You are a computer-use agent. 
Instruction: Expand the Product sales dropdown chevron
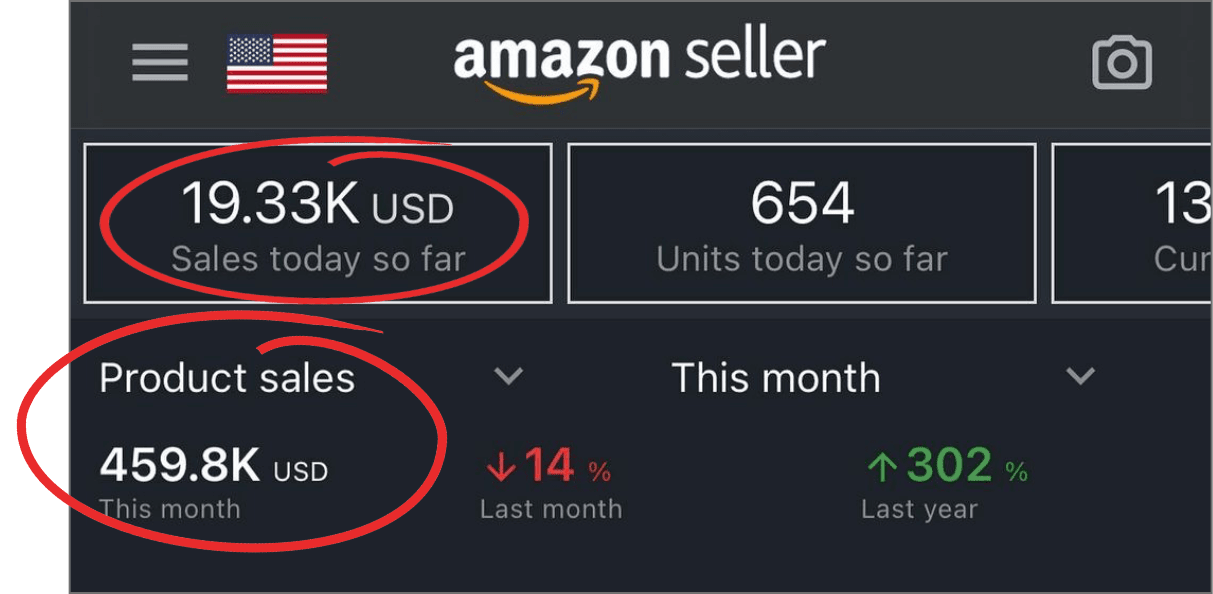[509, 377]
